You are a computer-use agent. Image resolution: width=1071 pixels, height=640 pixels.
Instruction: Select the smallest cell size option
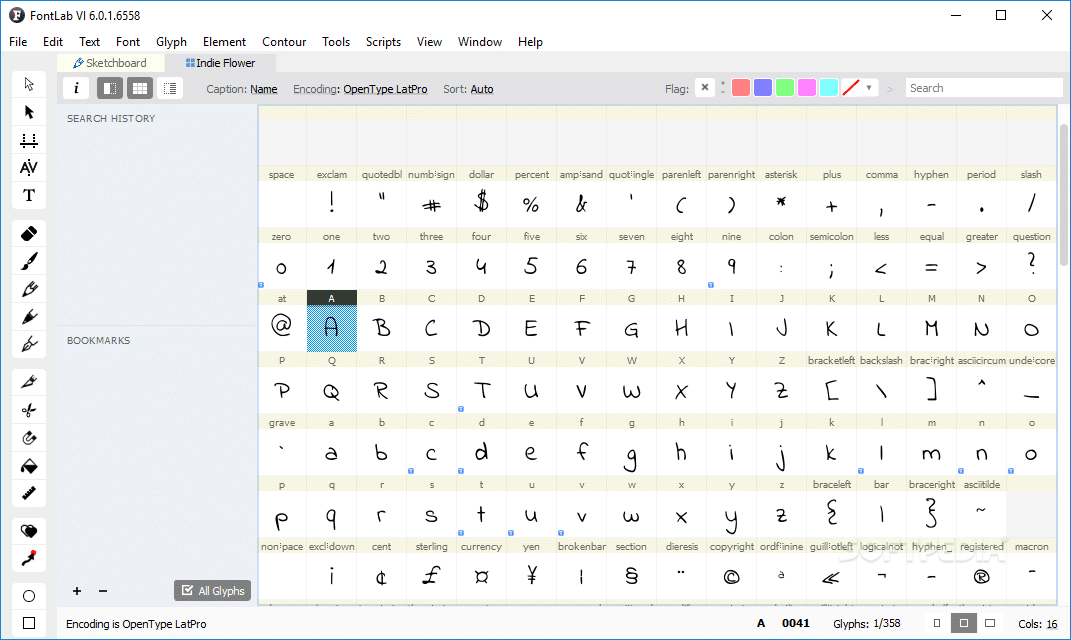pos(937,624)
